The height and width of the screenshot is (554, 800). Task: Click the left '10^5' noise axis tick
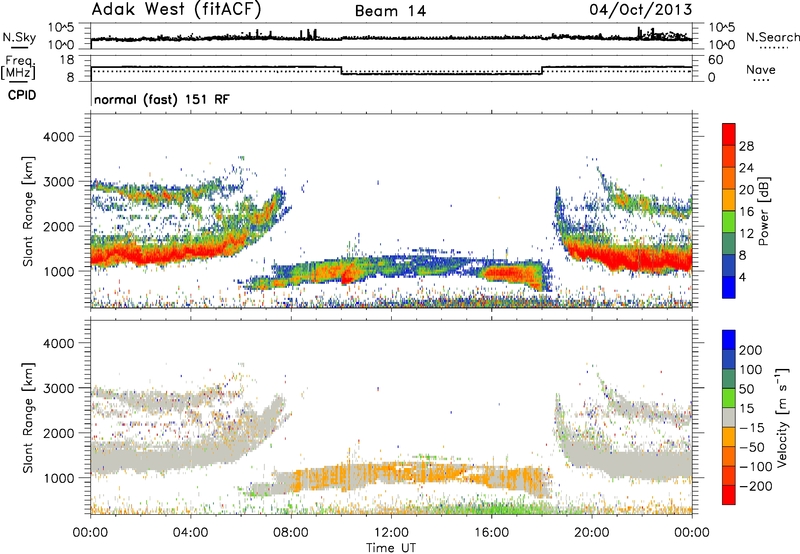pos(61,27)
